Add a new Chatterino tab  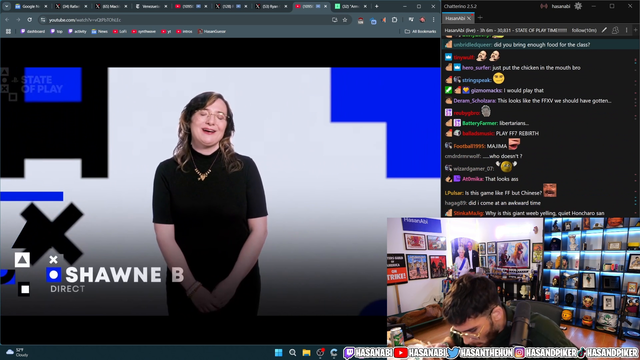pos(480,18)
